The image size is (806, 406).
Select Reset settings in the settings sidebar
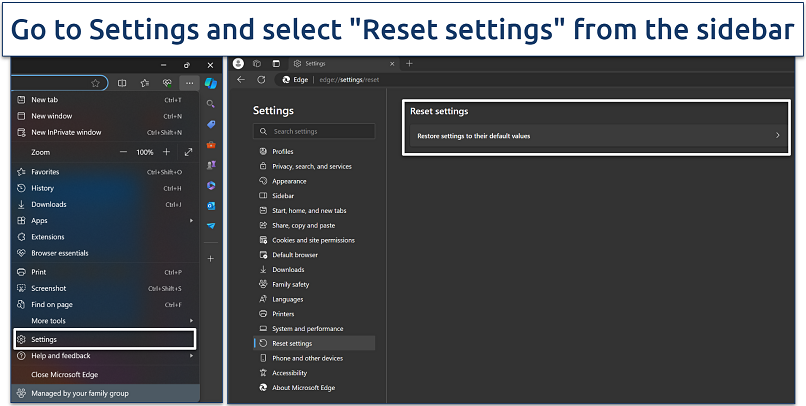[292, 343]
